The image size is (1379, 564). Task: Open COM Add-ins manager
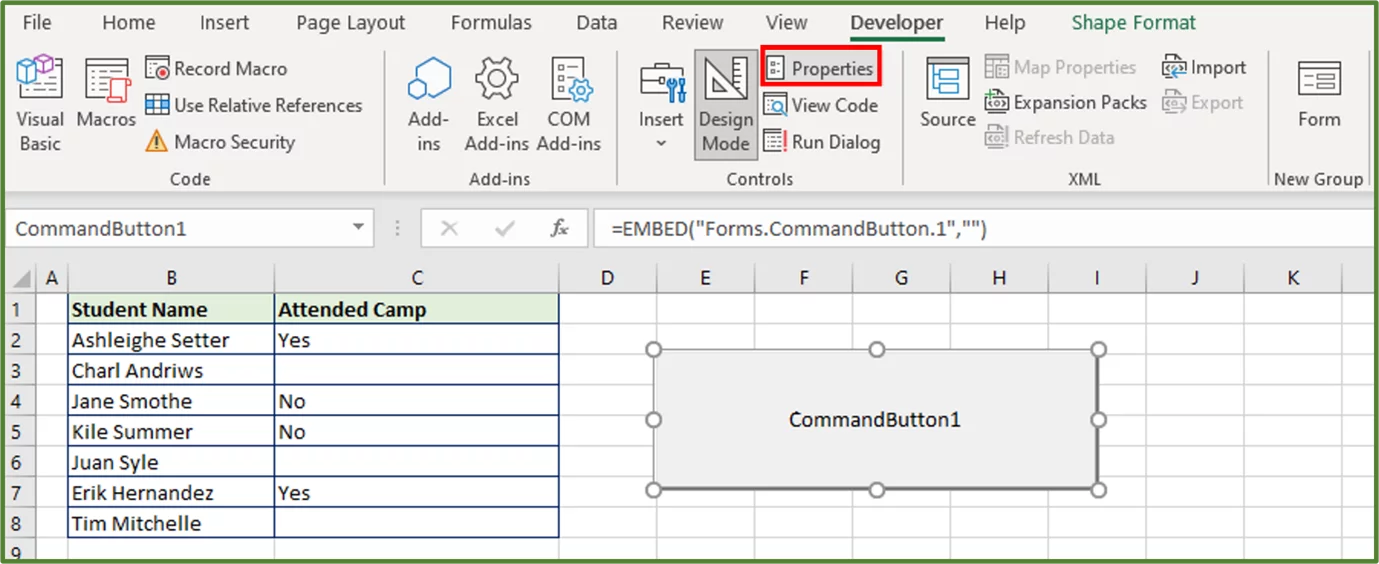tap(569, 104)
